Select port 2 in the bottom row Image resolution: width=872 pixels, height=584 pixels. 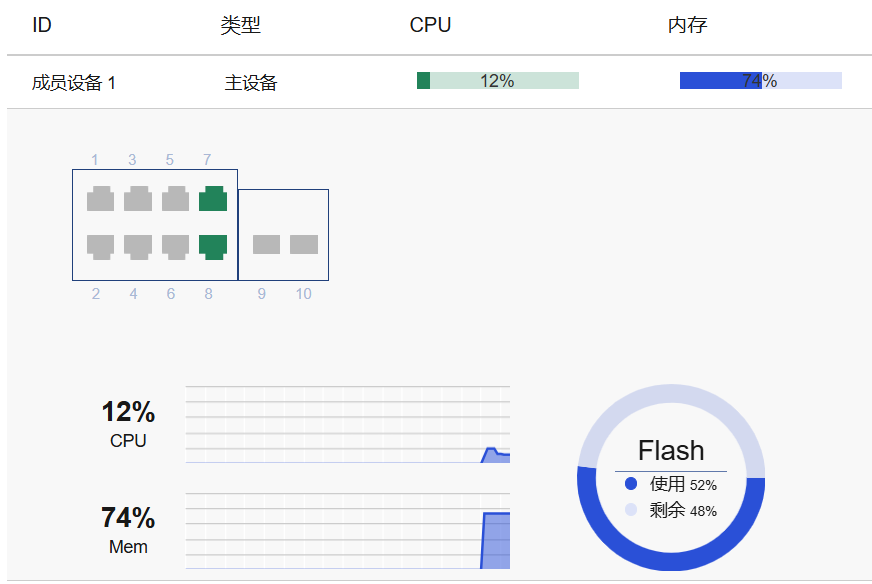click(x=100, y=246)
